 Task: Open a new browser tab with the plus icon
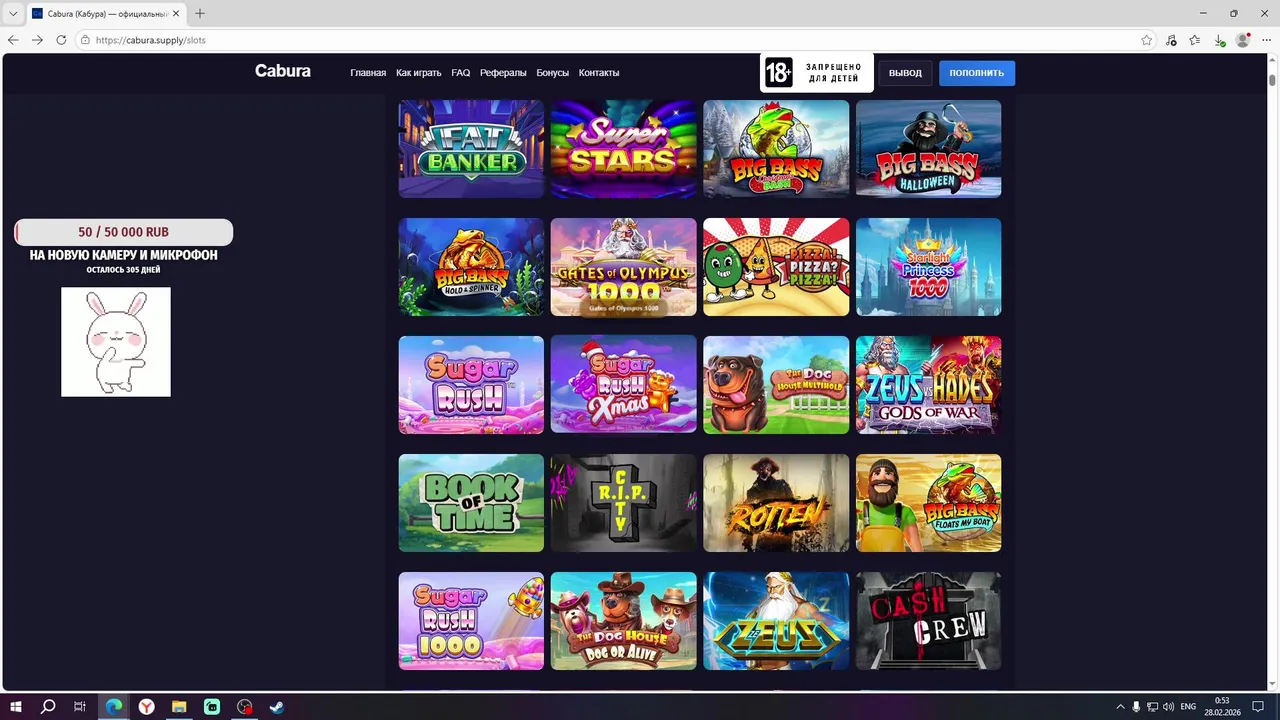200,14
